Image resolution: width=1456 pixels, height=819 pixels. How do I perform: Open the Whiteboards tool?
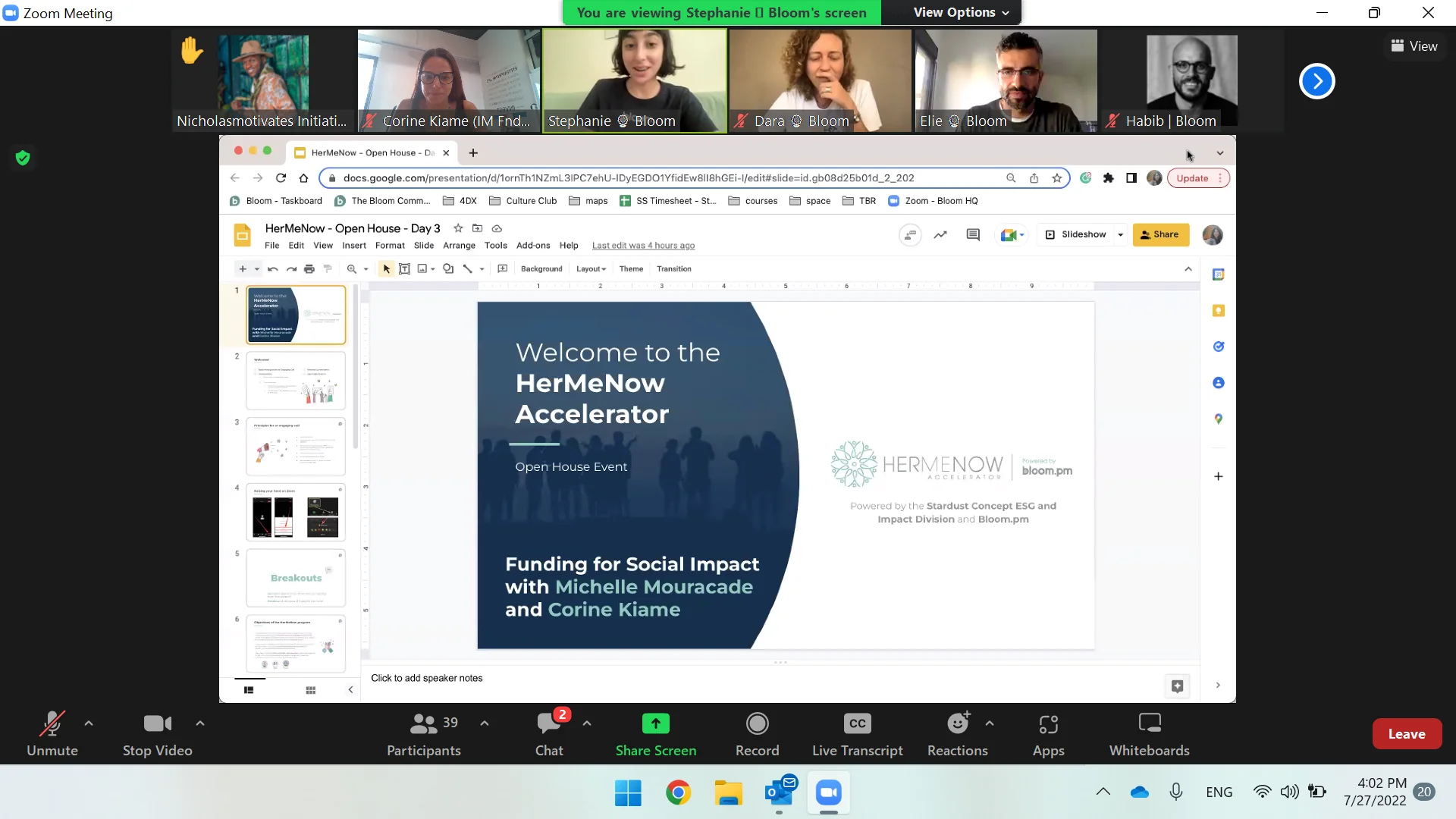tap(1149, 723)
